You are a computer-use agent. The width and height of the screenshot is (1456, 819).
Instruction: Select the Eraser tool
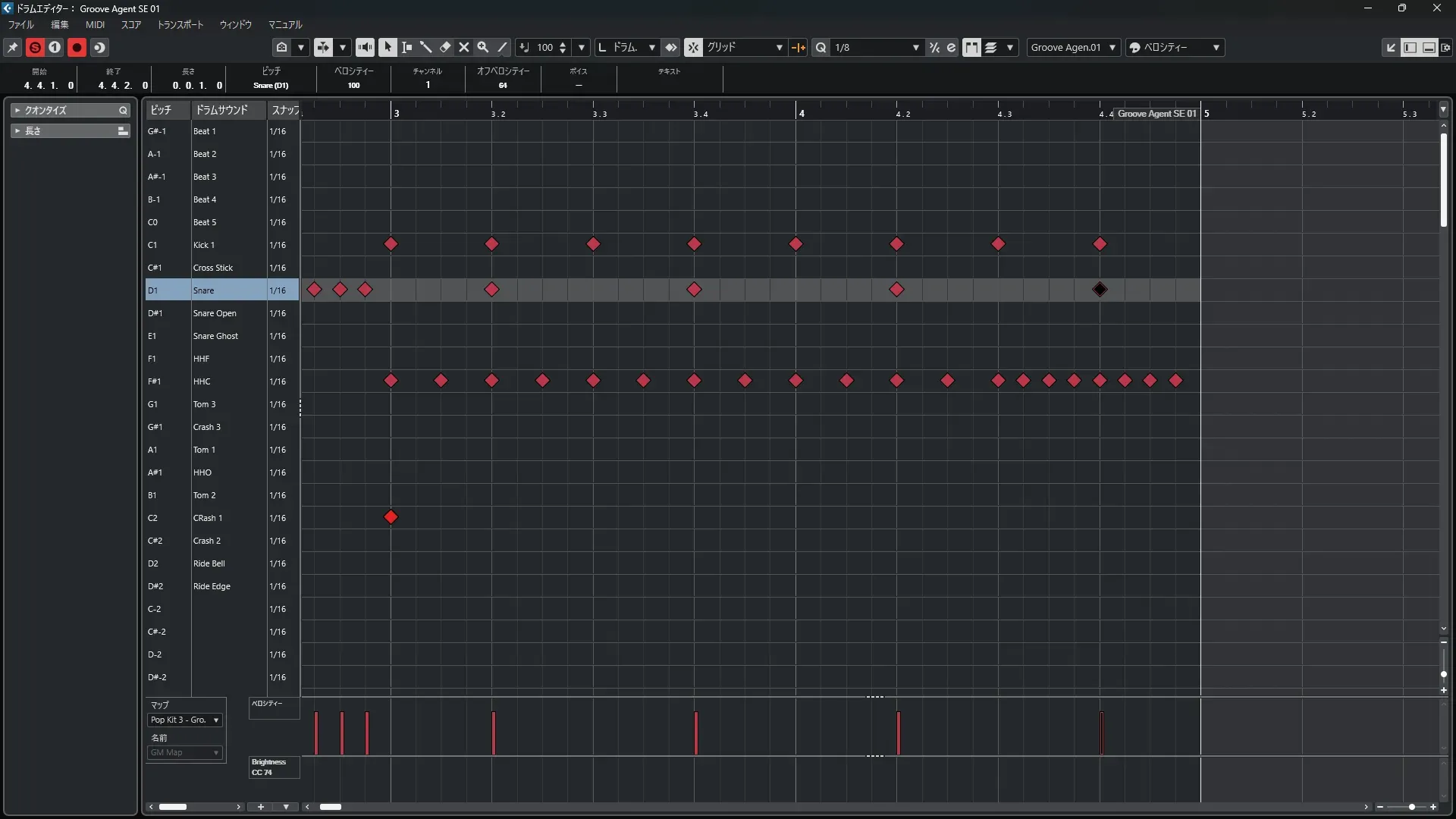pyautogui.click(x=445, y=47)
